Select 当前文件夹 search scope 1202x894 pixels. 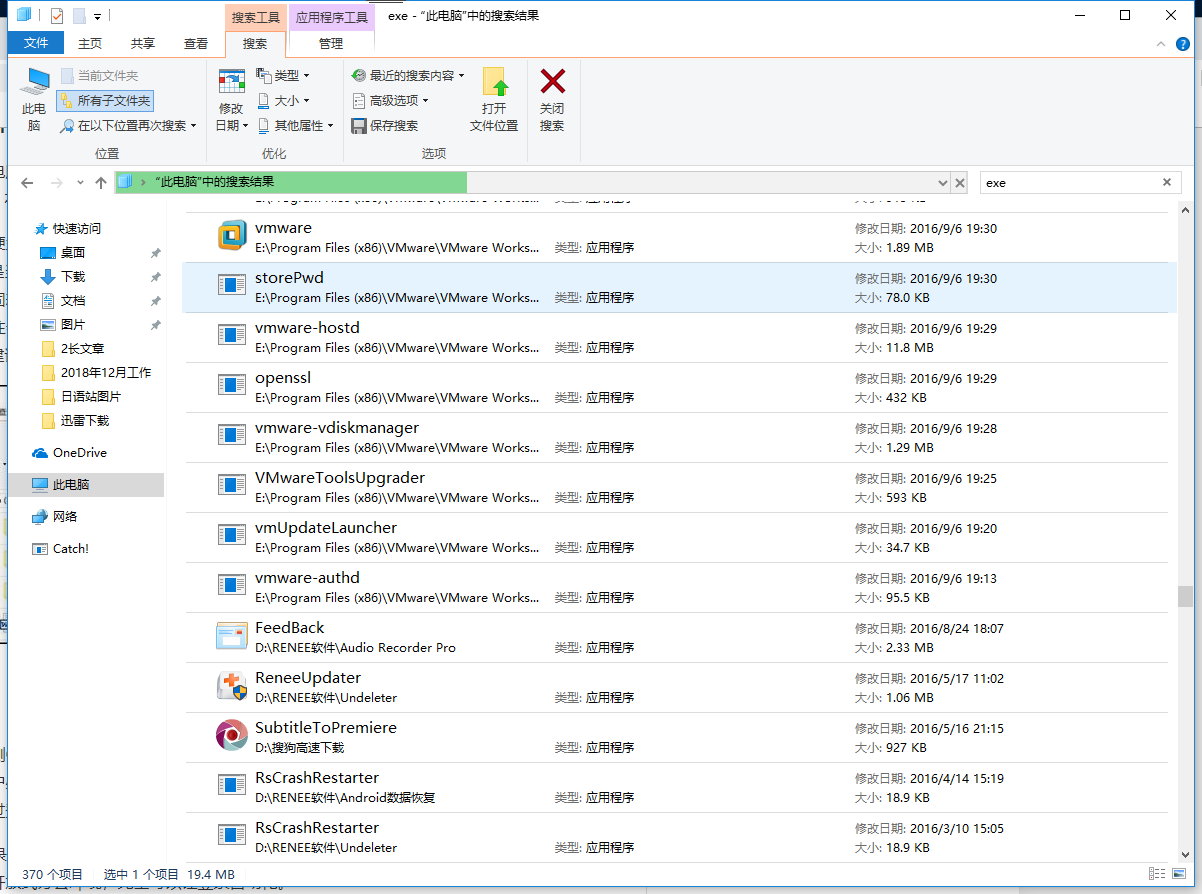click(99, 76)
